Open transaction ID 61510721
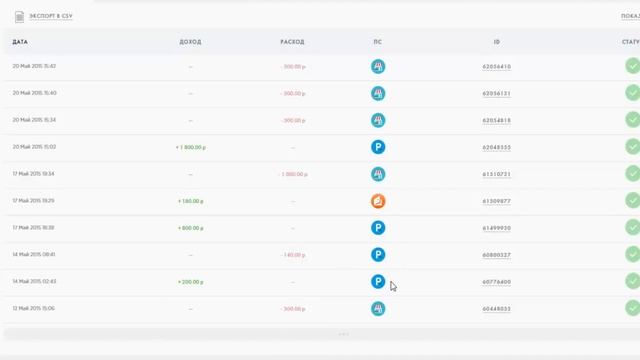 click(496, 174)
